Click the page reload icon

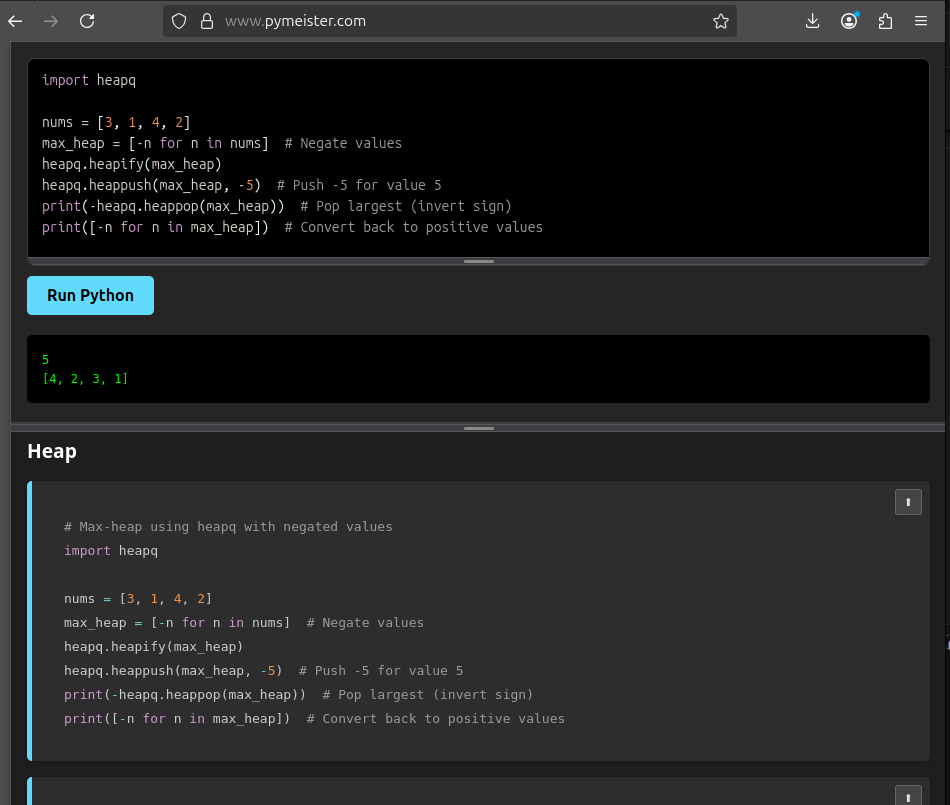click(x=87, y=20)
